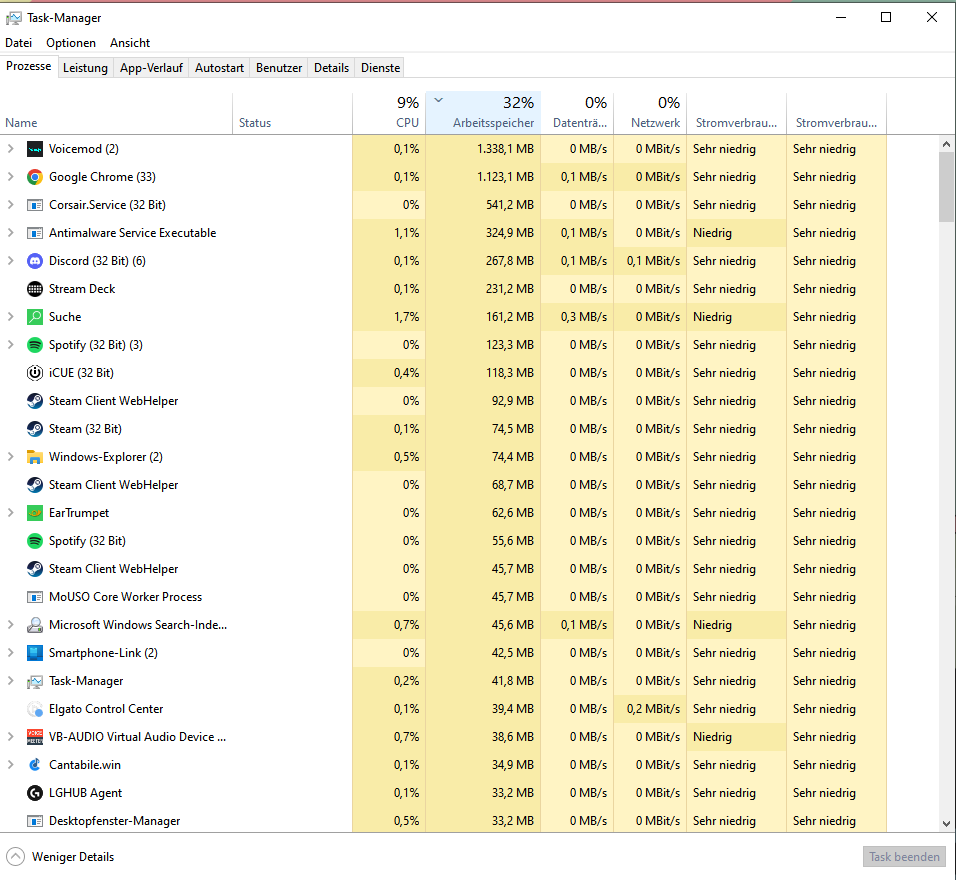Viewport: 956px width, 880px height.
Task: Sort by the Datenträger column header
Action: pos(577,112)
